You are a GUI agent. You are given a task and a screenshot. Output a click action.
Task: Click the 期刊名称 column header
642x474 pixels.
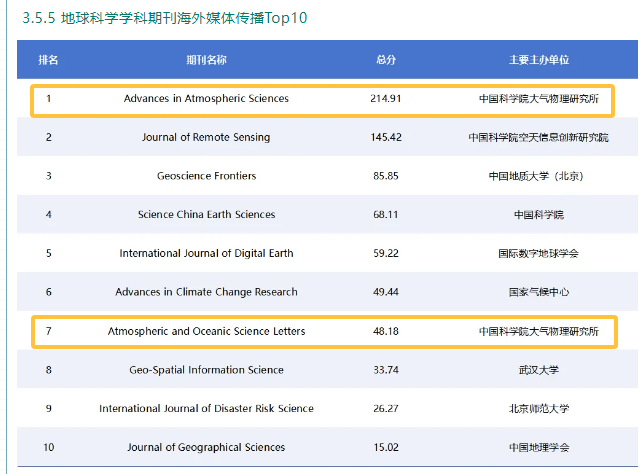206,60
